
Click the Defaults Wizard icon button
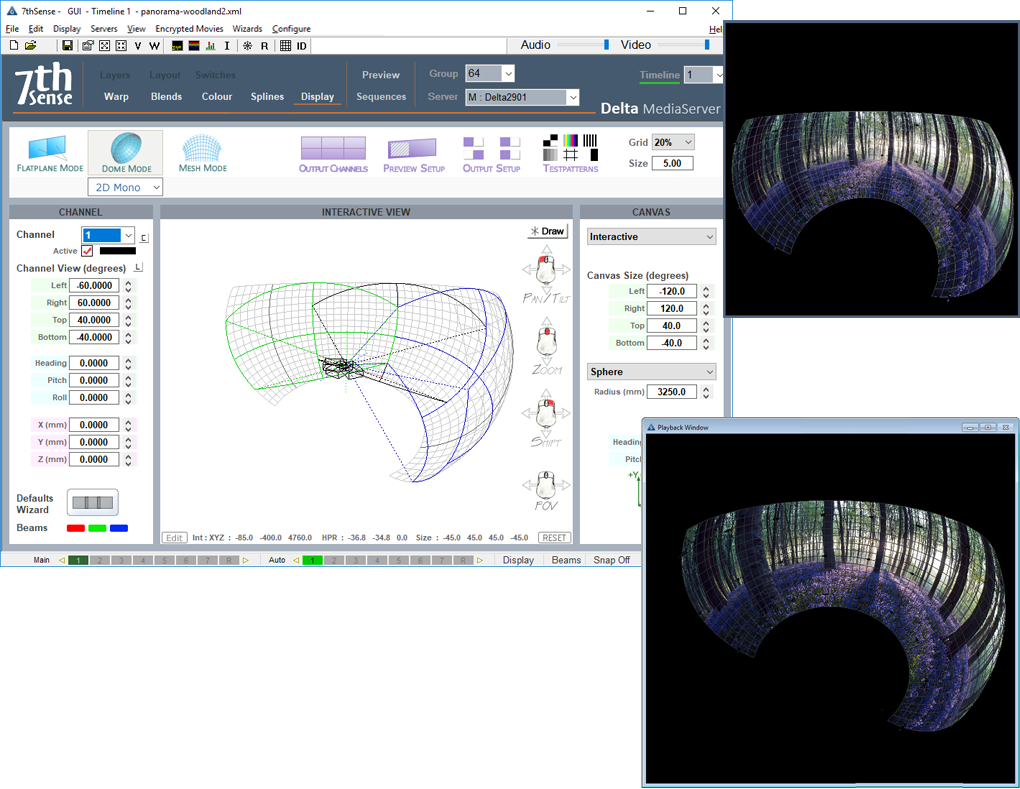tap(92, 503)
